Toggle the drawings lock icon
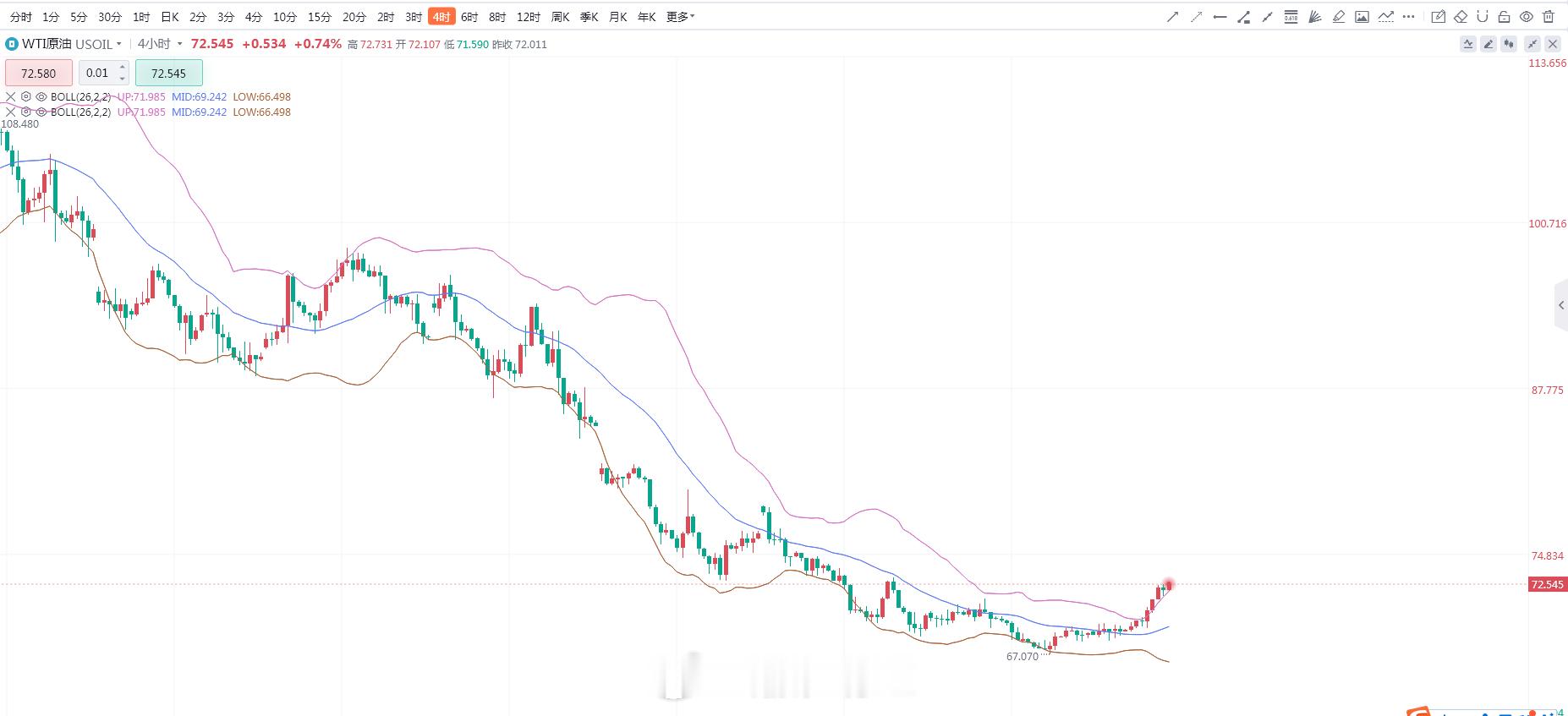The width and height of the screenshot is (1568, 716). [x=1504, y=17]
